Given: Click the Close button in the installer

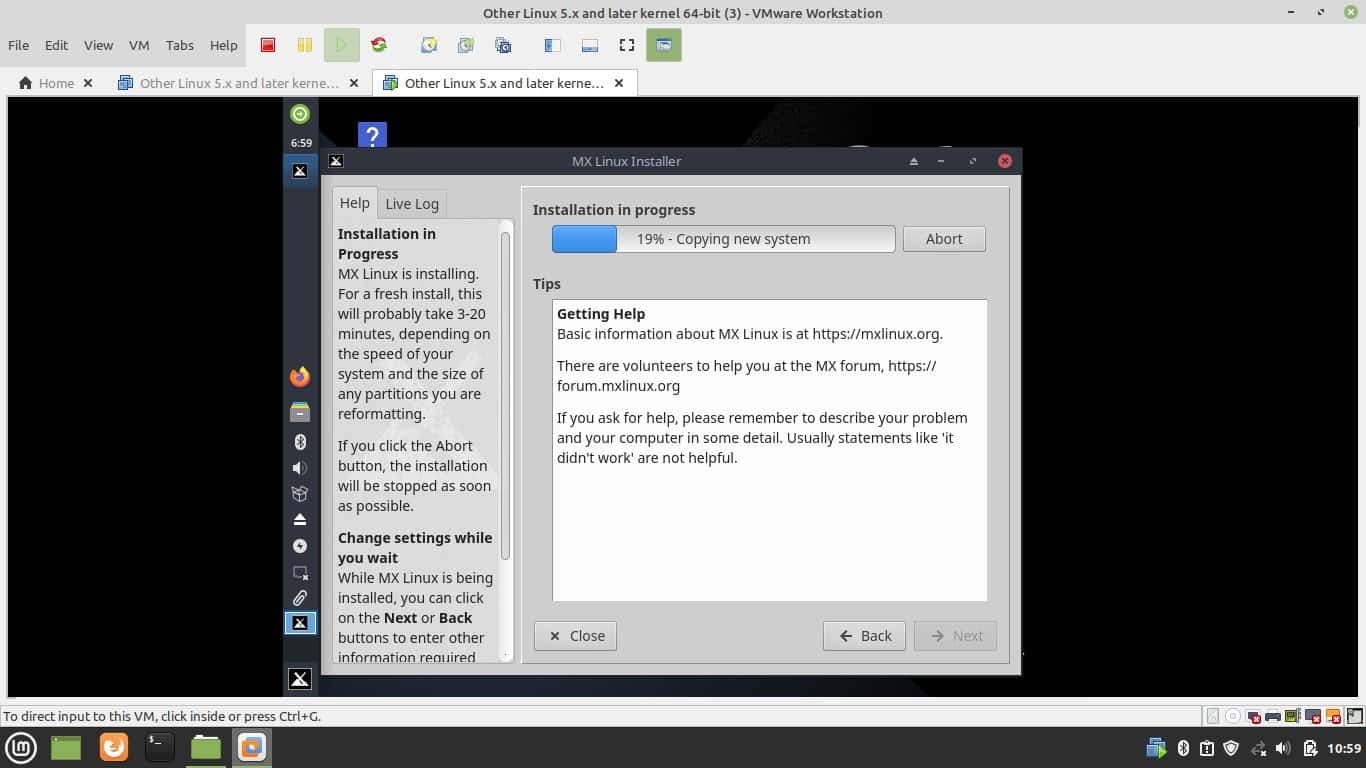Looking at the screenshot, I should tap(576, 636).
